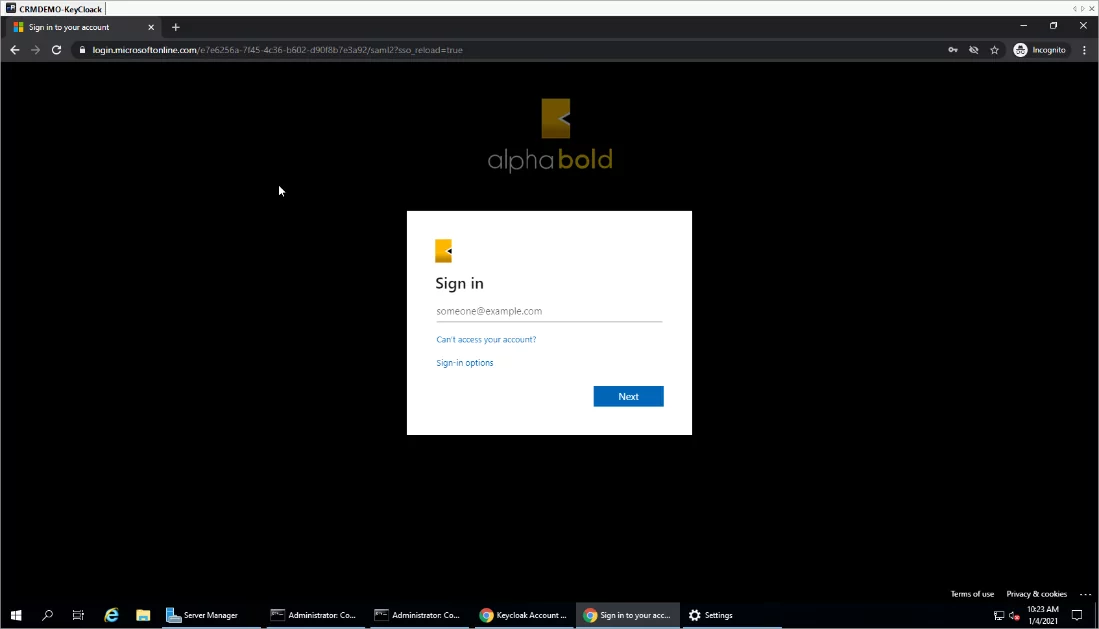
Task: Open a new tab with the plus button
Action: (x=176, y=27)
